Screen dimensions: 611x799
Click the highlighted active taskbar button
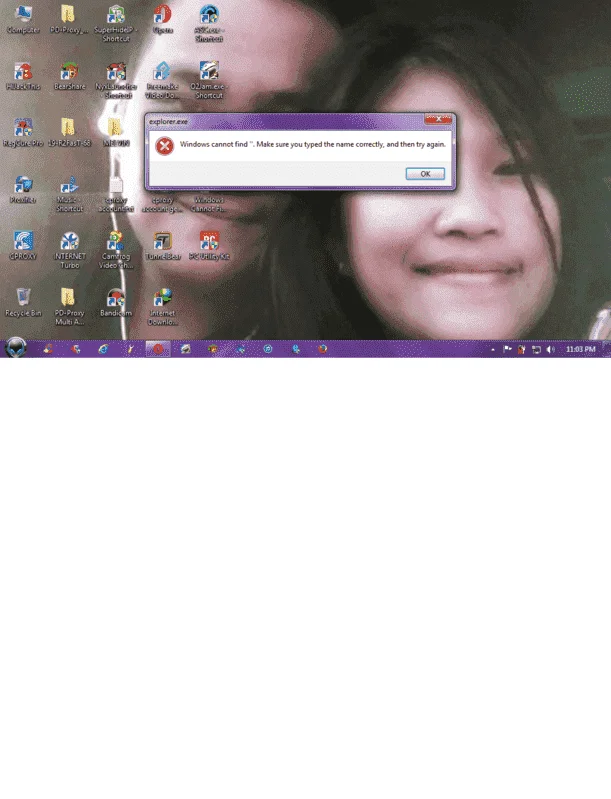pos(158,349)
